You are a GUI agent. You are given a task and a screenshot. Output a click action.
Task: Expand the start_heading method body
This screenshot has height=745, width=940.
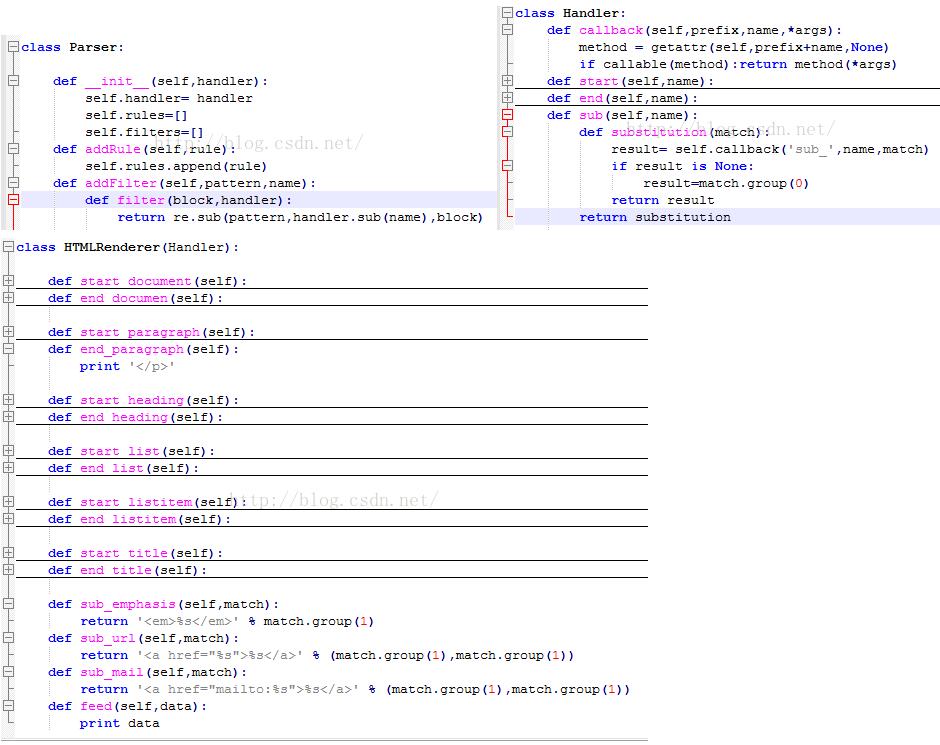8,400
